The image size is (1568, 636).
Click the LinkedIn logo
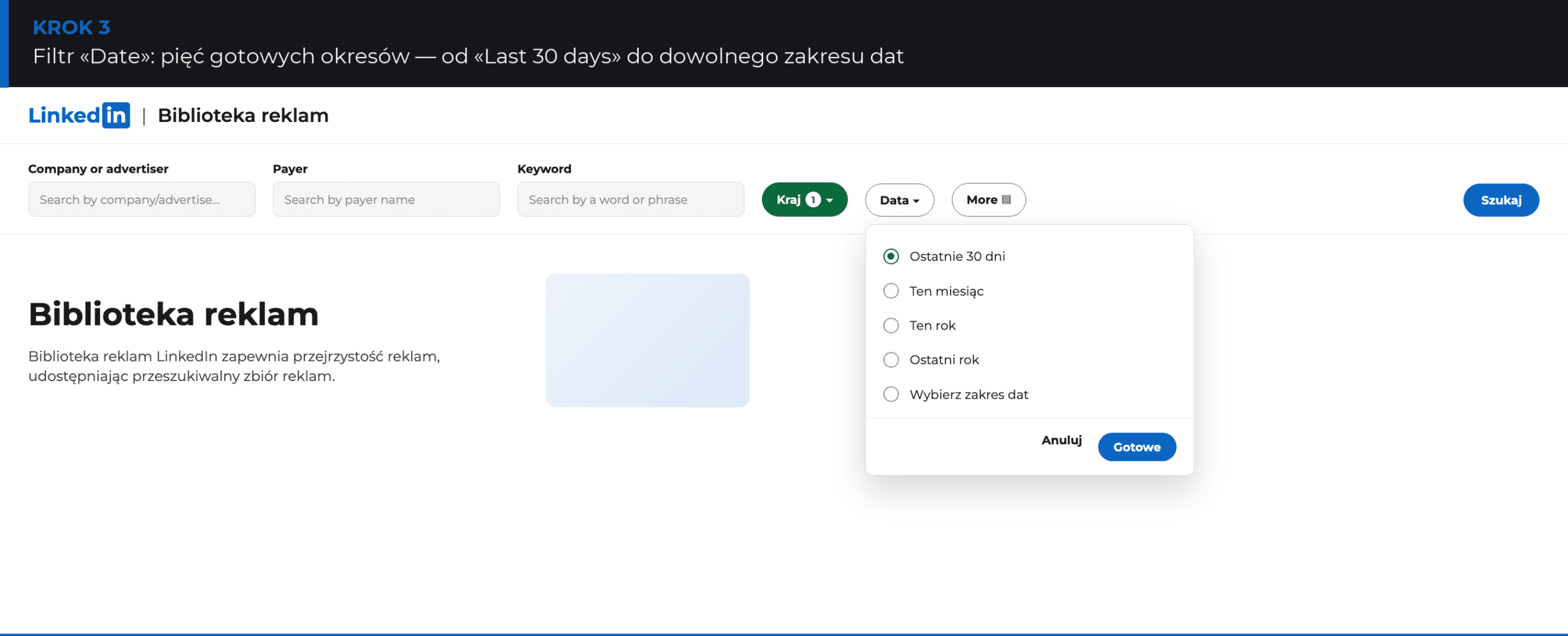click(79, 115)
